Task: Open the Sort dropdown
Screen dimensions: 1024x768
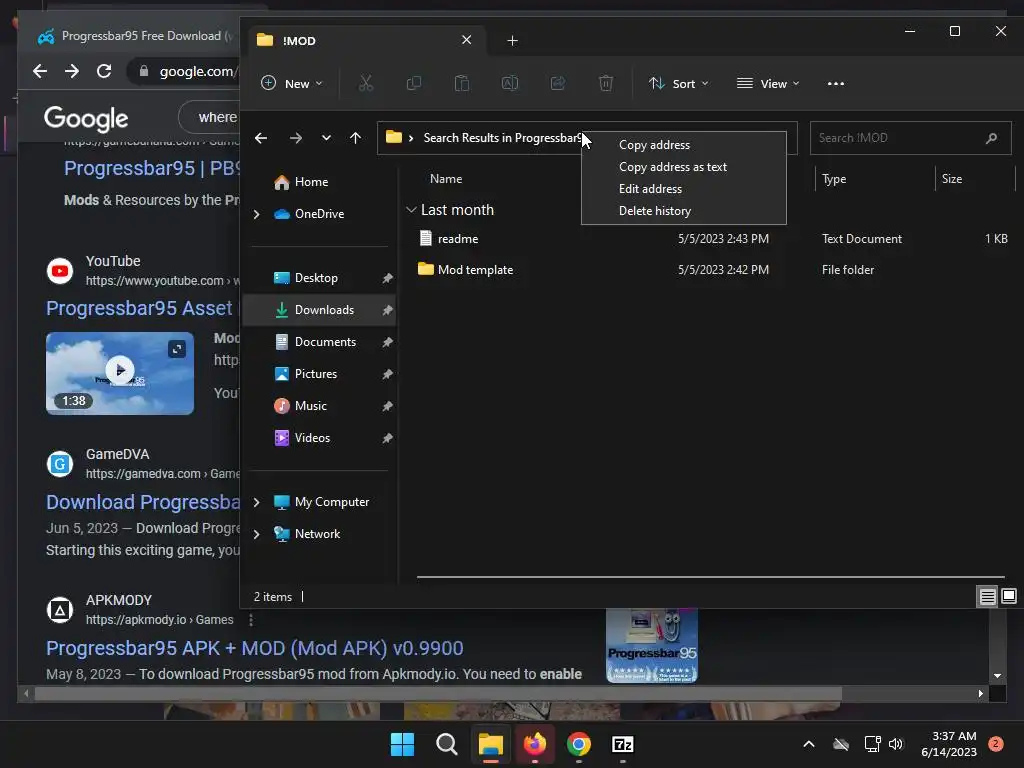Action: point(679,84)
